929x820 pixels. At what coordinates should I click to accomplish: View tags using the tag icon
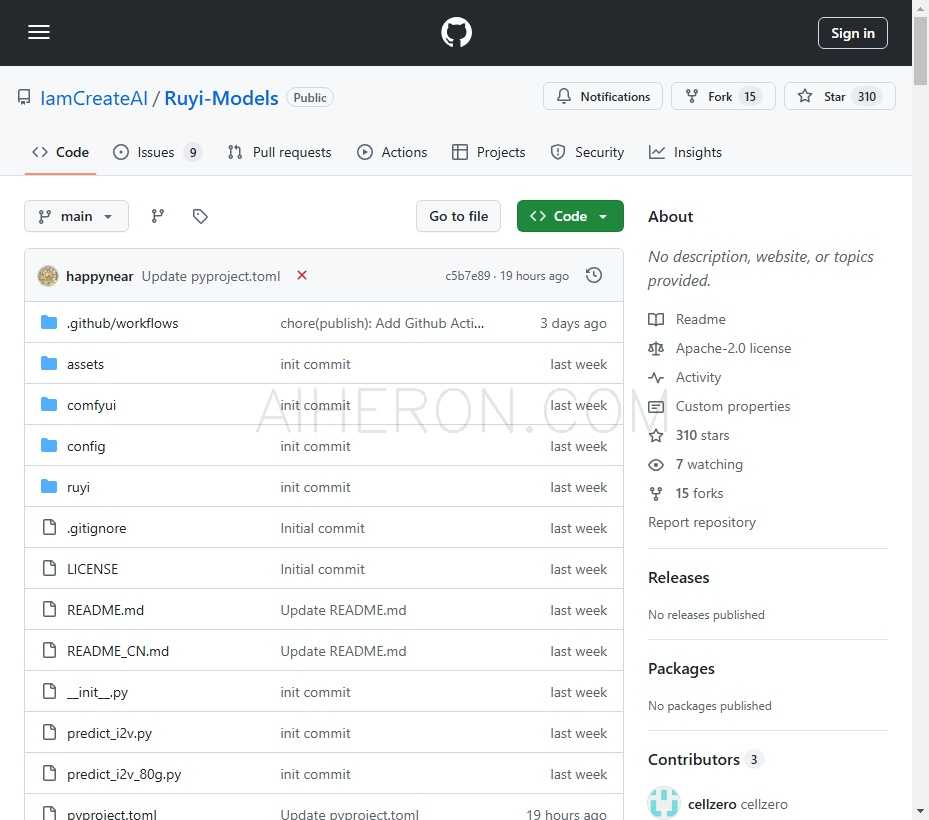tap(200, 216)
